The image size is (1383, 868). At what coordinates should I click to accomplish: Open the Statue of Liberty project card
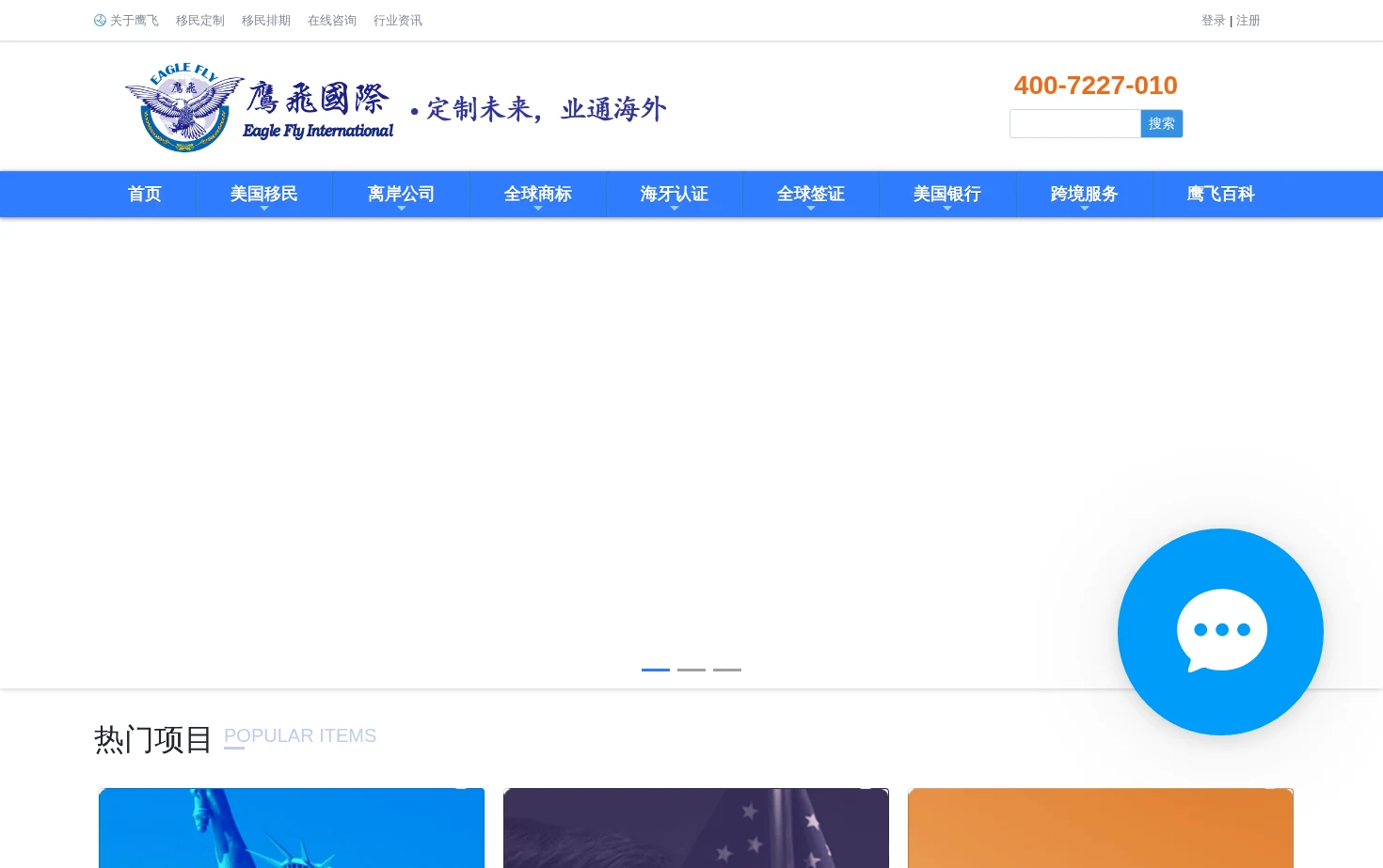click(x=292, y=828)
